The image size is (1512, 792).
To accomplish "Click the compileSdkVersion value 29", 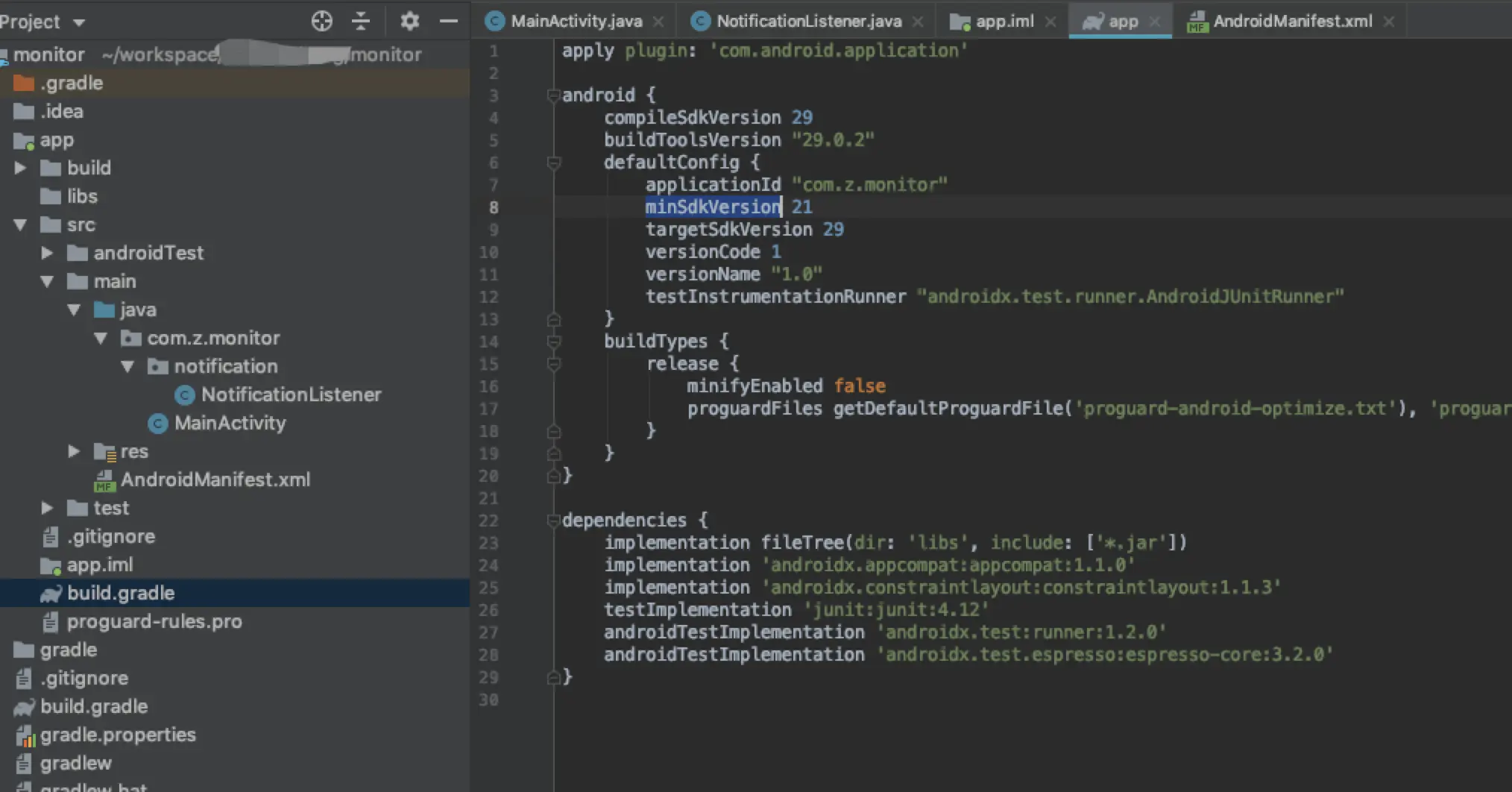I will [802, 117].
